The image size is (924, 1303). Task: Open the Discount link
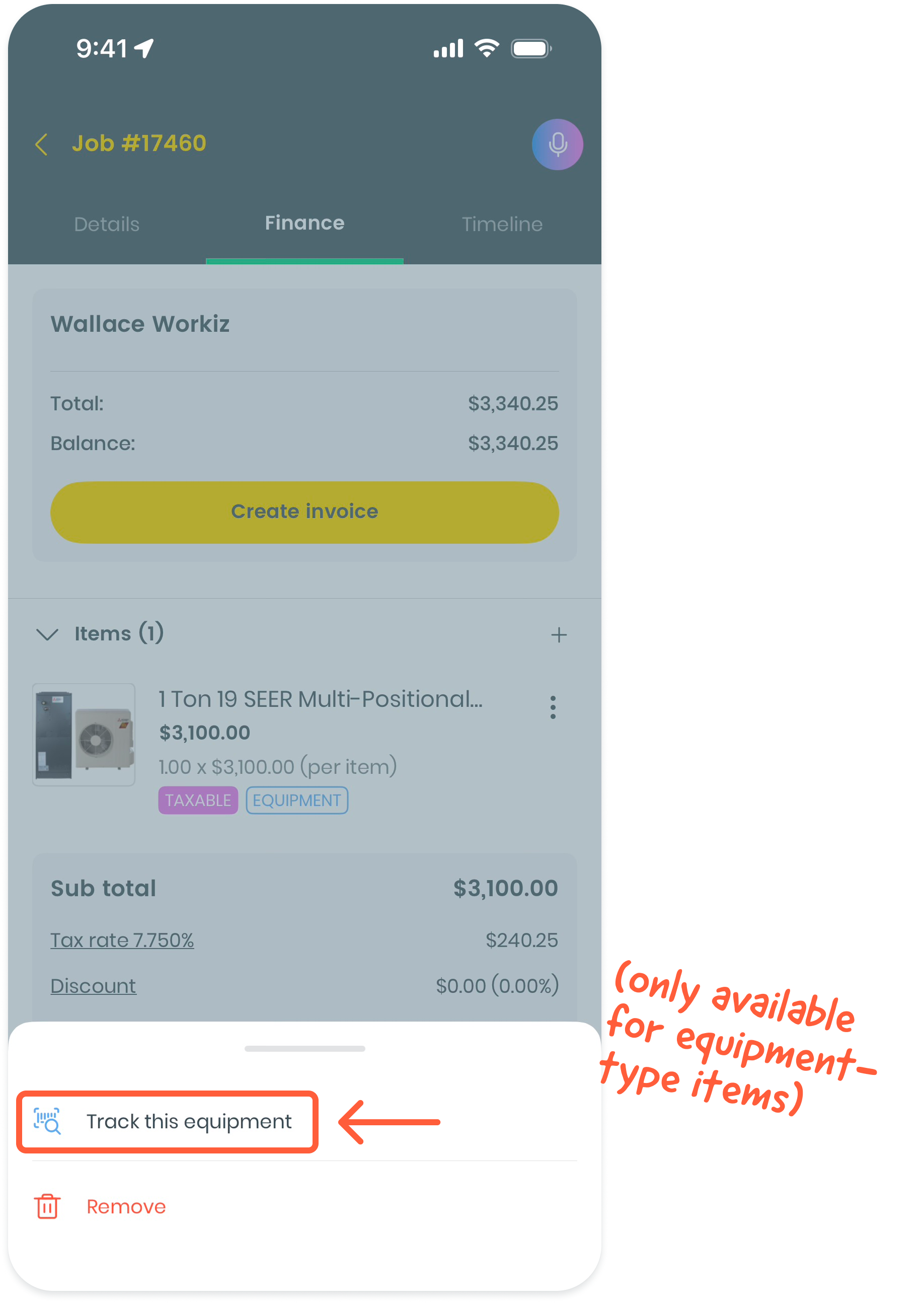point(93,985)
